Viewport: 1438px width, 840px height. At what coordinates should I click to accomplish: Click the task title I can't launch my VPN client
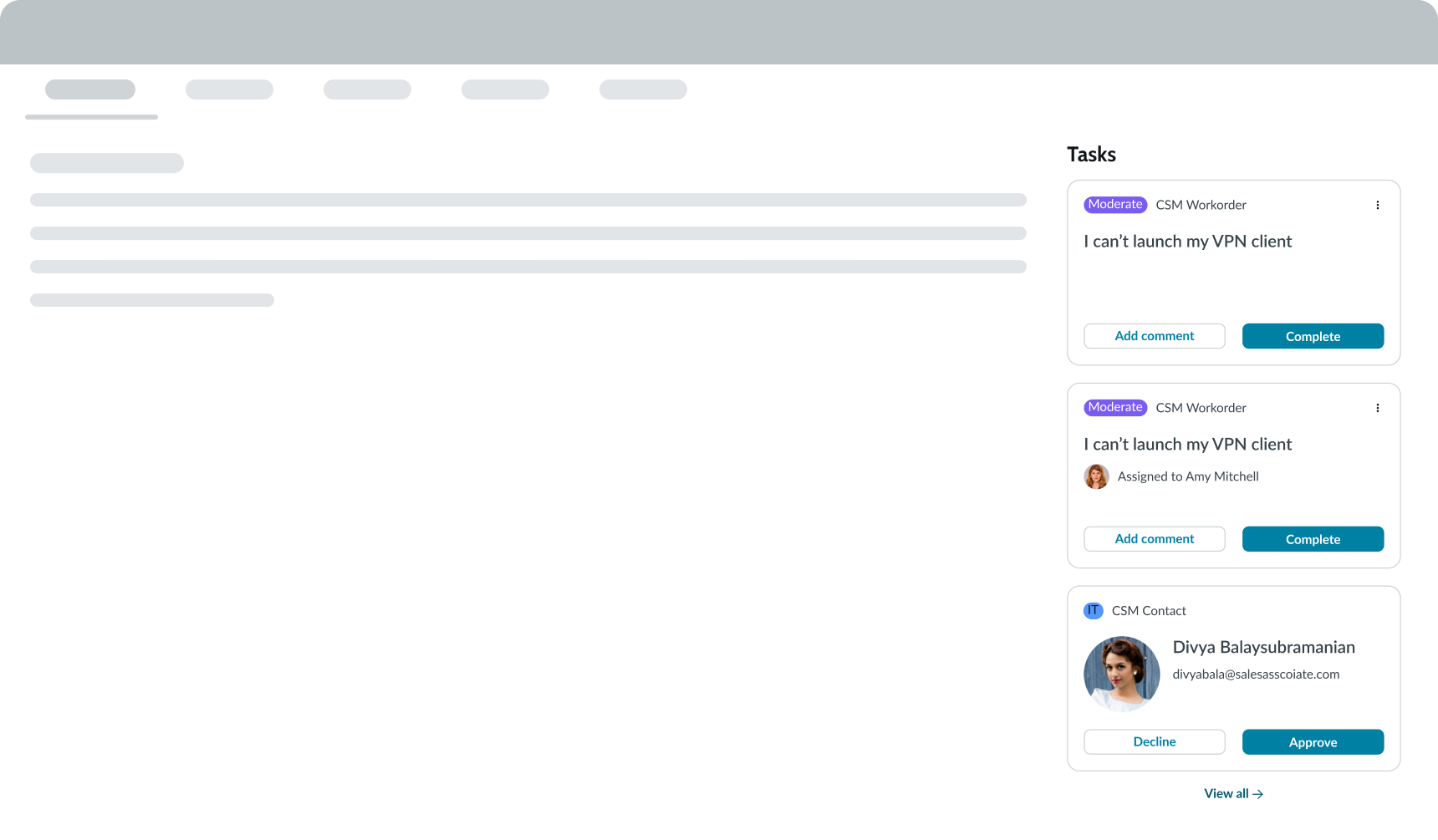pyautogui.click(x=1187, y=241)
